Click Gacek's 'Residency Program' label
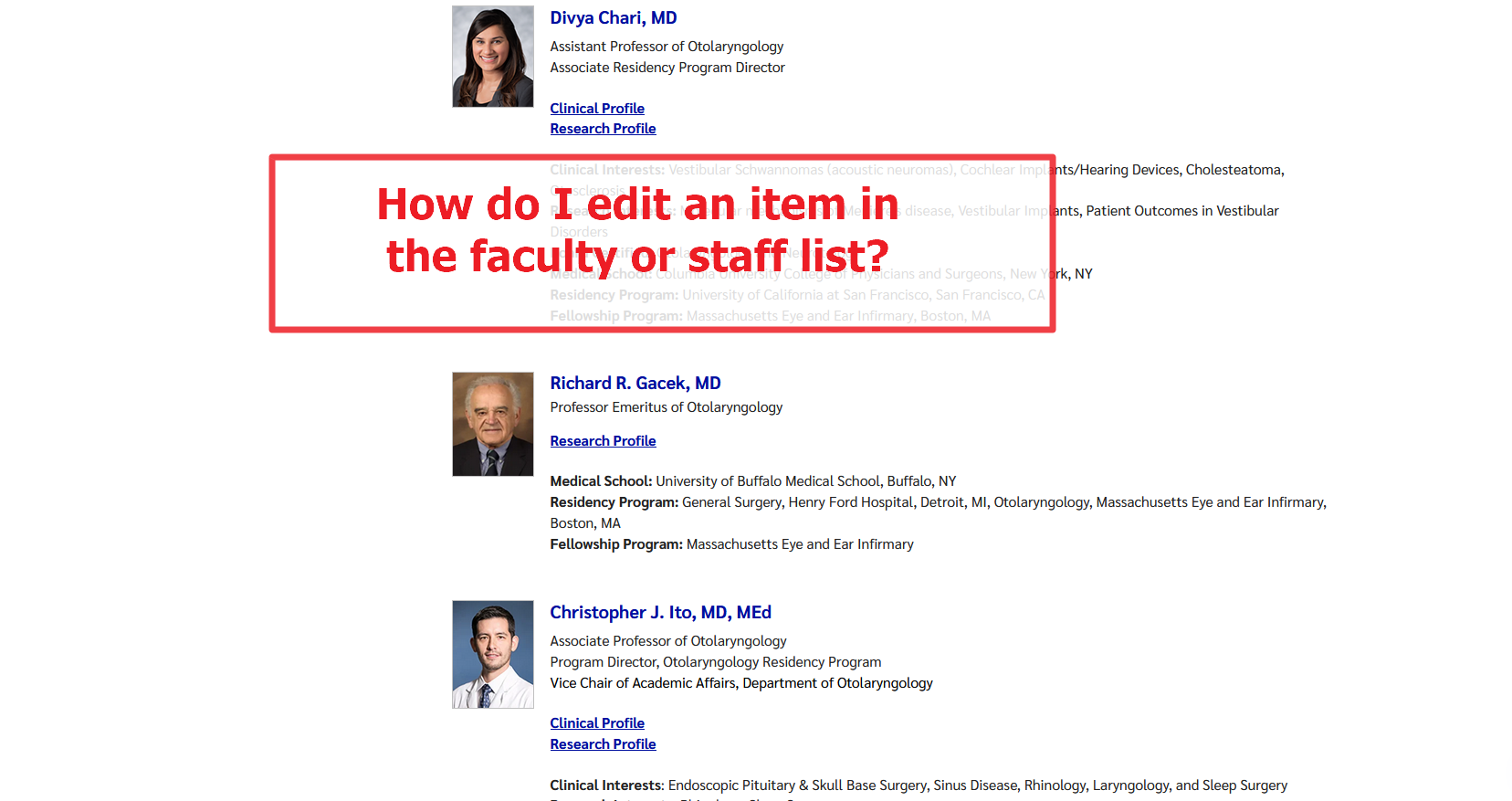 (x=614, y=502)
